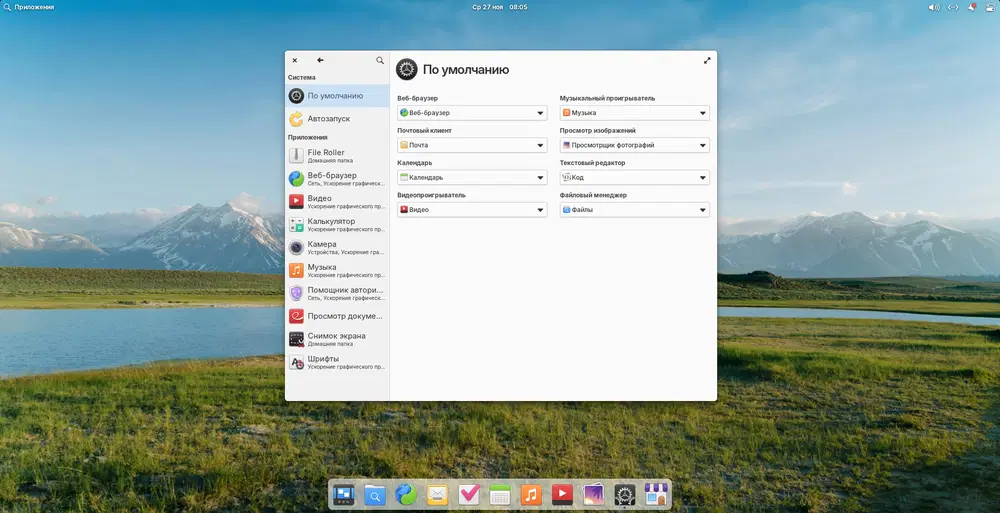Click the date and time in top panel

[x=499, y=7]
